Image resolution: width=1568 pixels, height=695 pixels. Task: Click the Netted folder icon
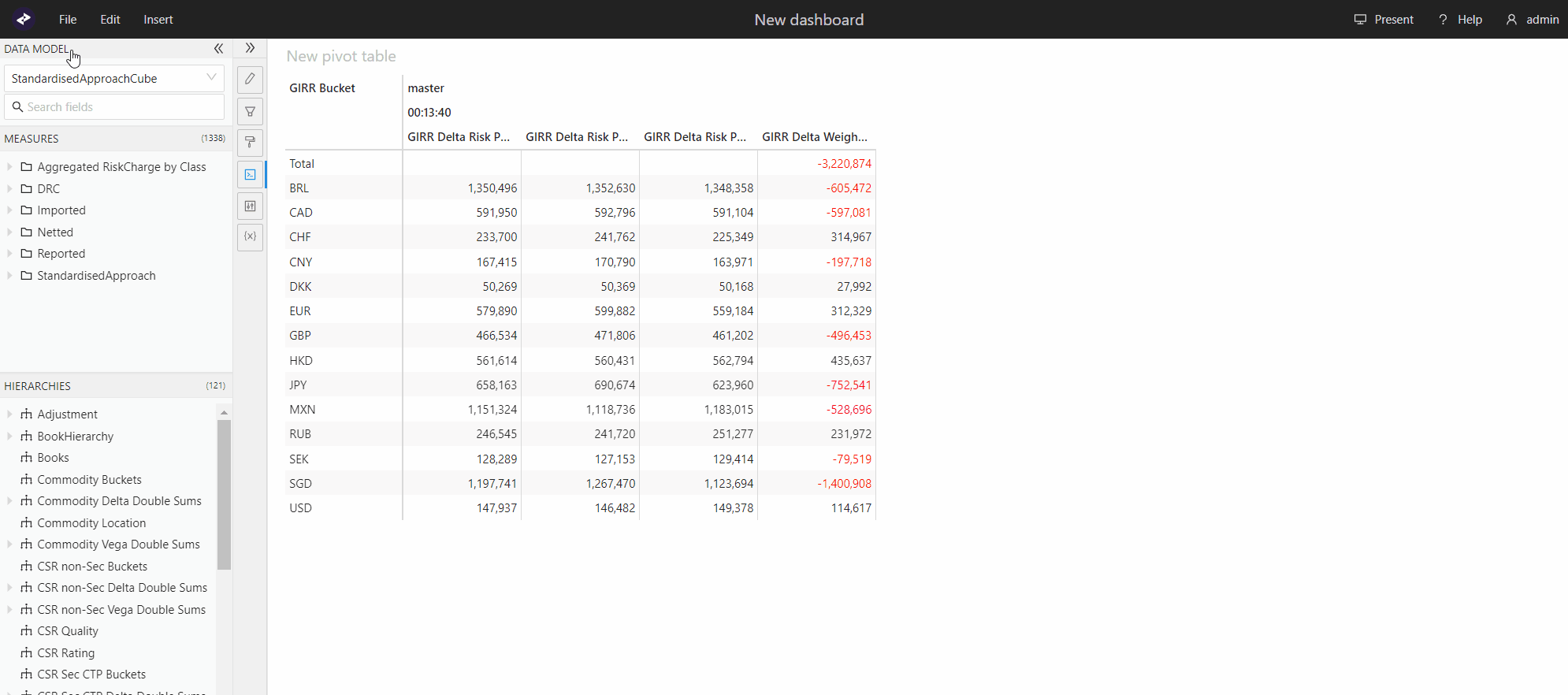(27, 232)
